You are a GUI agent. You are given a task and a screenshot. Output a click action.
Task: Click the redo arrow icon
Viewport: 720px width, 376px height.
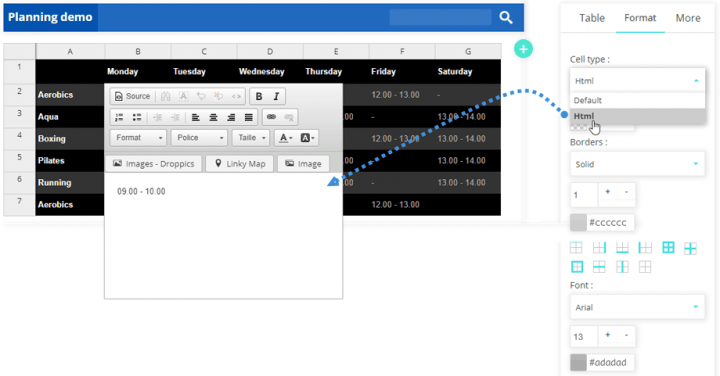tap(219, 96)
